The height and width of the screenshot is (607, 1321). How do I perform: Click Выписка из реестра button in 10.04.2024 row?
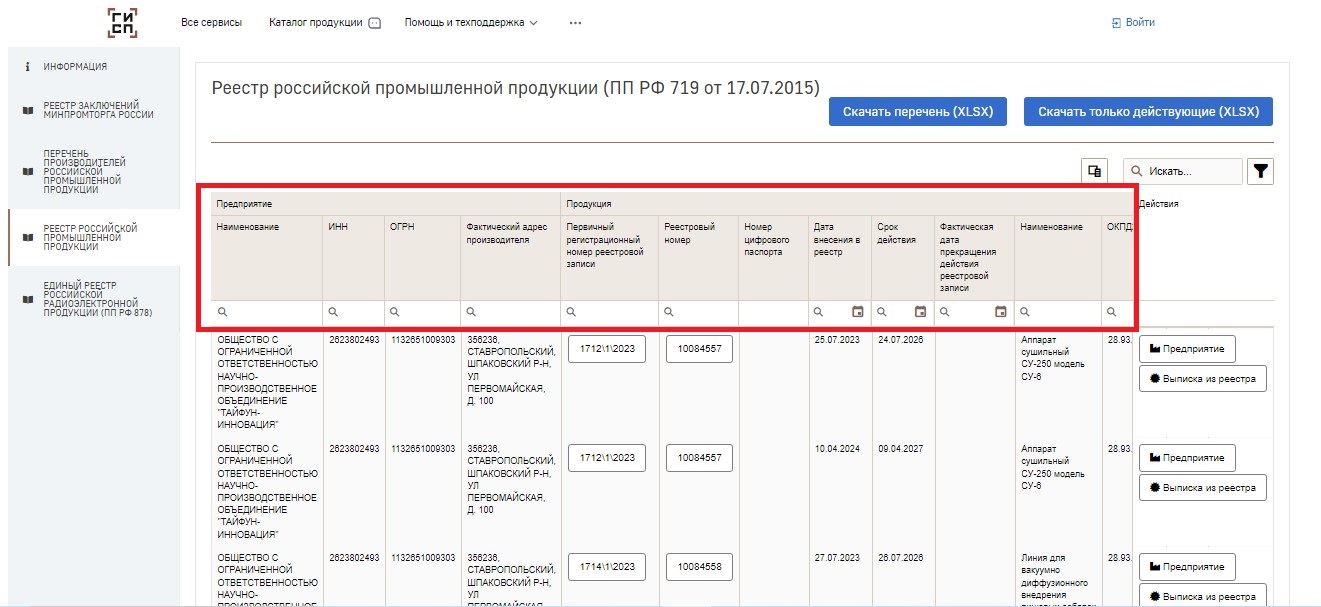1203,488
